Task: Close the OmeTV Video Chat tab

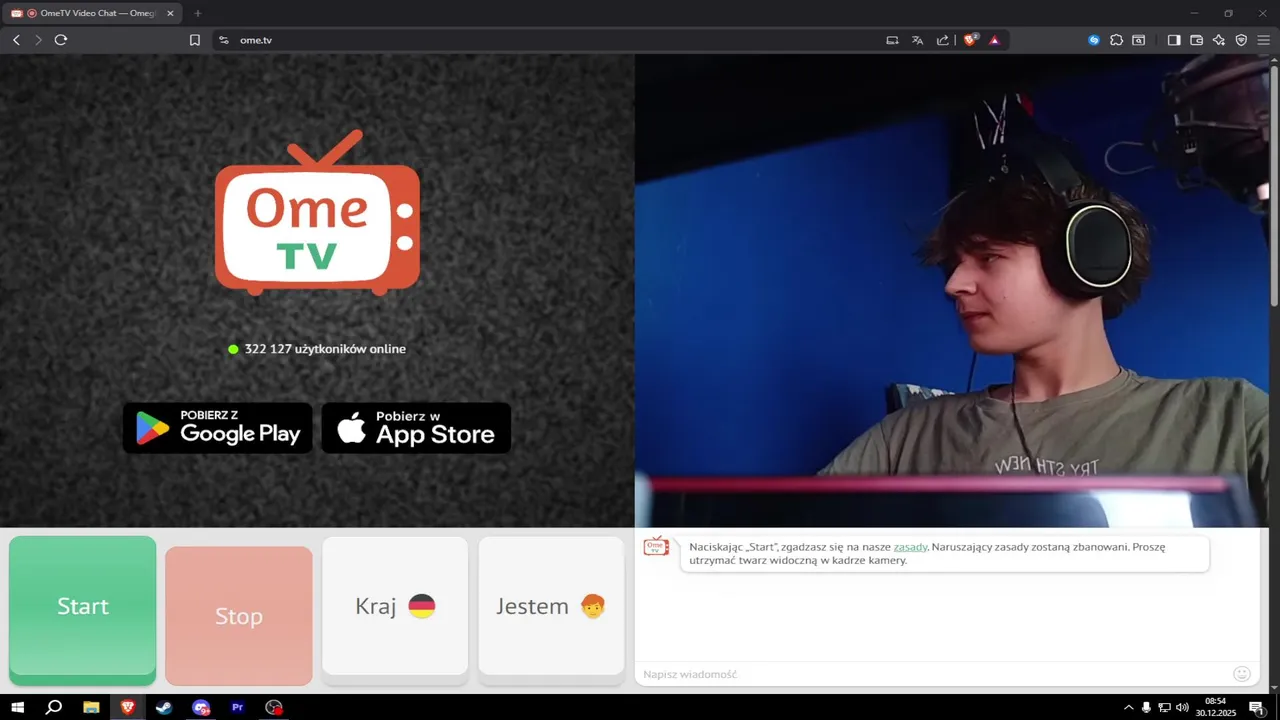Action: point(170,13)
